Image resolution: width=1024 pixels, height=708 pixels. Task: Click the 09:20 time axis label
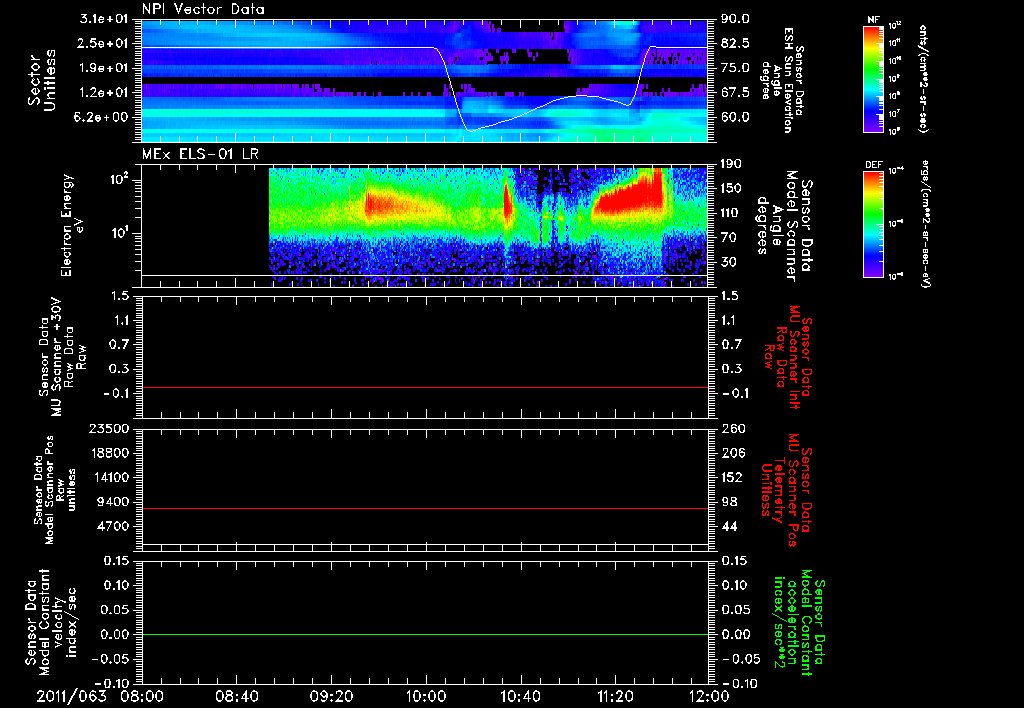pos(331,696)
